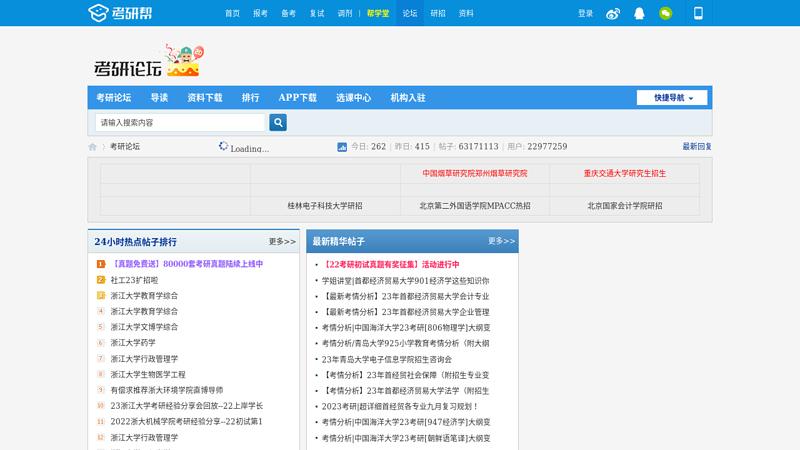Open 北京国家会计学院研招 link
This screenshot has height=450, width=800.
[x=624, y=206]
